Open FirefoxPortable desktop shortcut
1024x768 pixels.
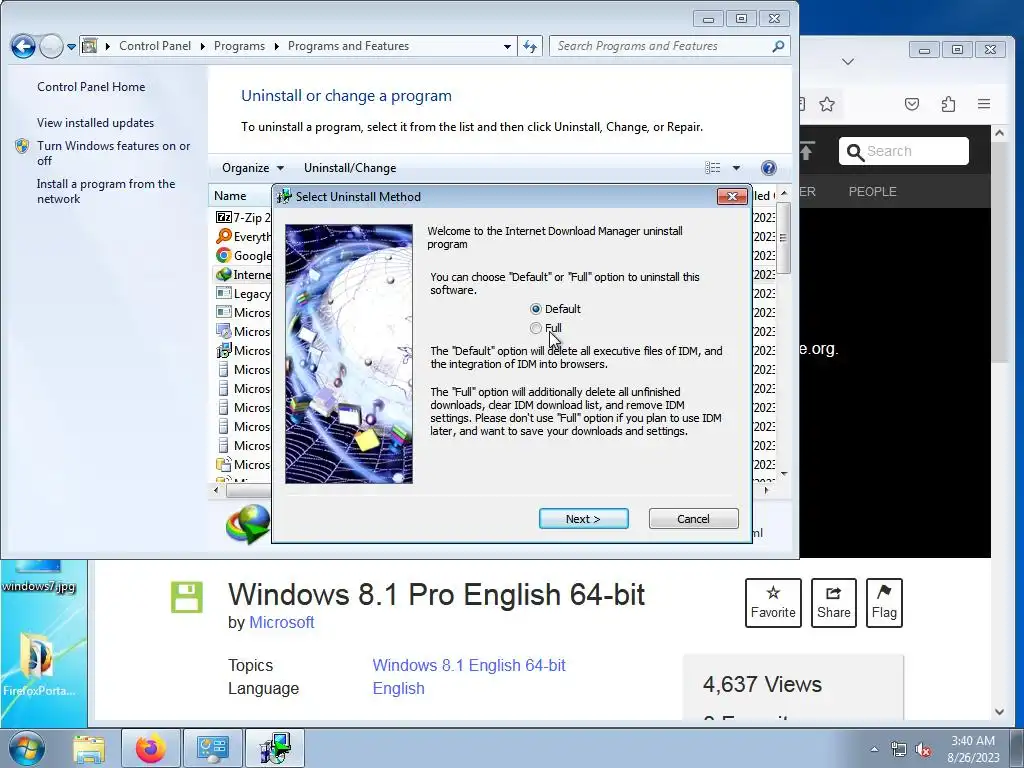38,664
